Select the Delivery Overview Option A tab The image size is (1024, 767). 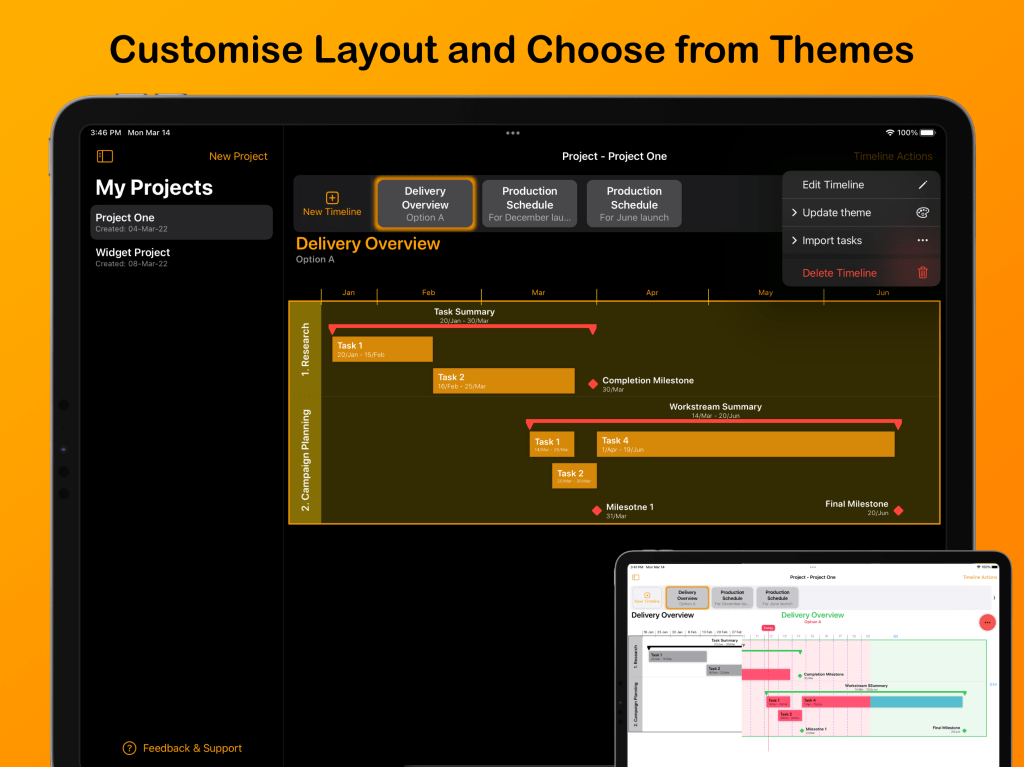425,204
